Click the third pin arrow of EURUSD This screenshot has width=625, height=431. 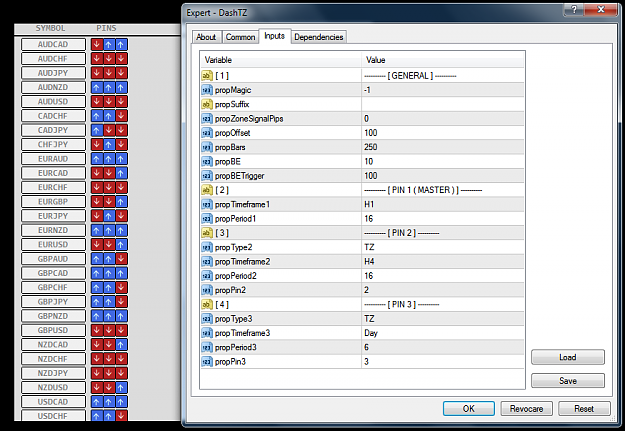tap(122, 244)
